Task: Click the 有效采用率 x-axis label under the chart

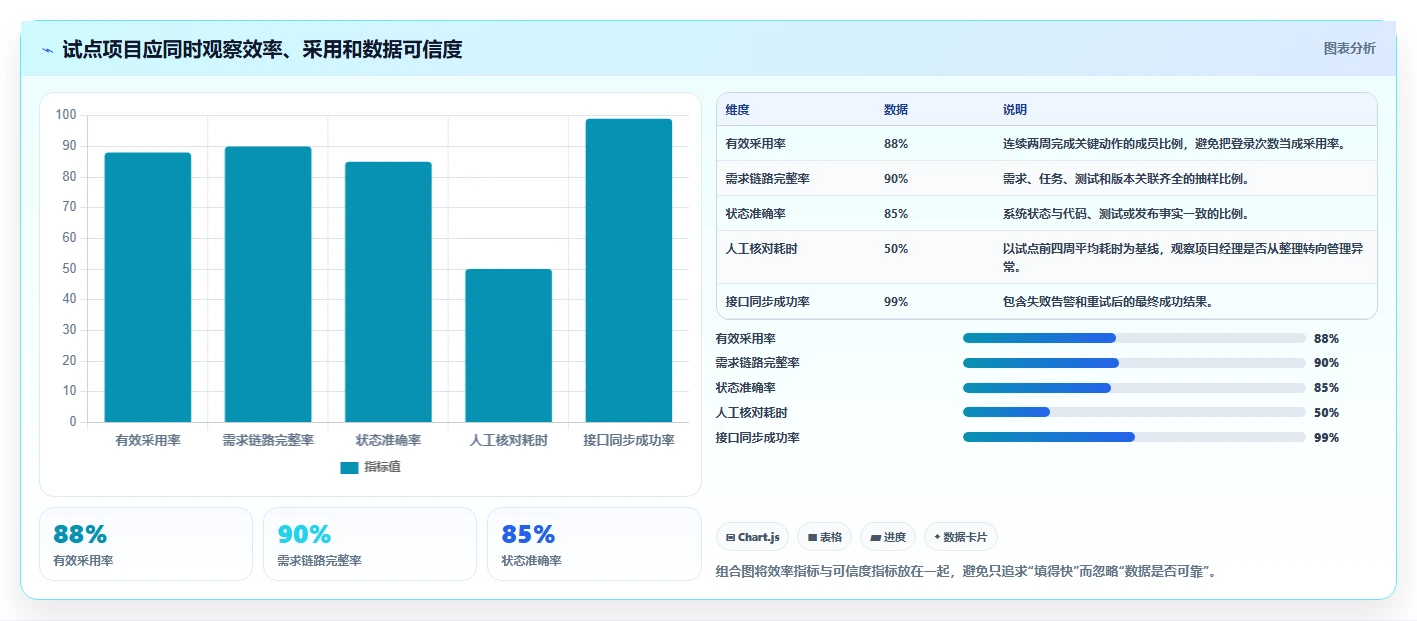Action: click(x=148, y=441)
